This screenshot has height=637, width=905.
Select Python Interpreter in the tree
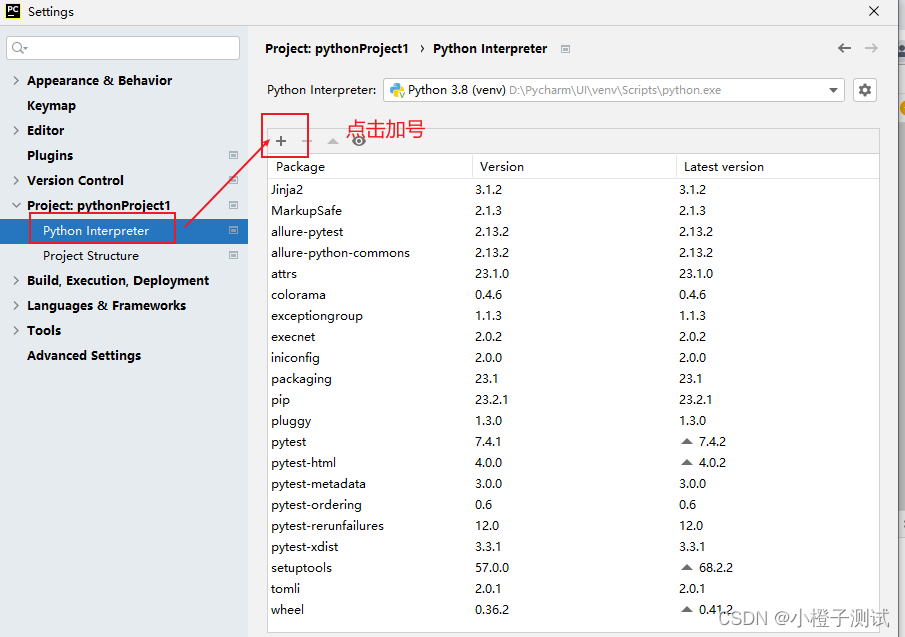124,231
